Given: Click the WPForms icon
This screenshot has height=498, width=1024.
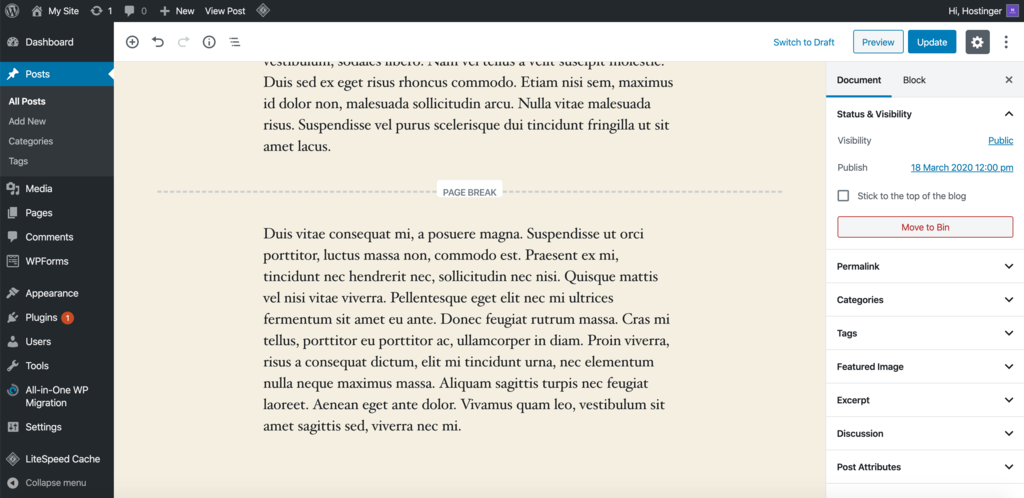Looking at the screenshot, I should [x=12, y=261].
